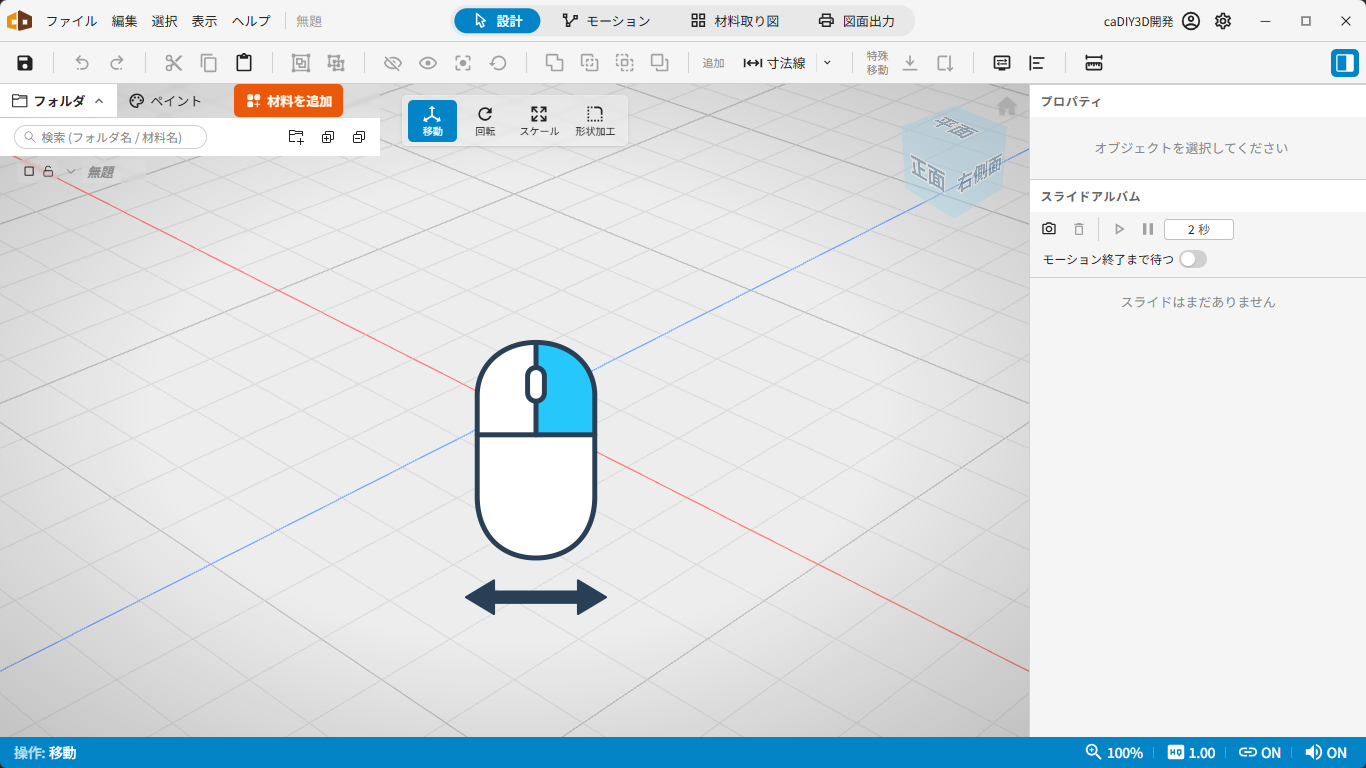The image size is (1366, 768).
Task: Open the dropdown arrow beside 寸法線
Action: point(827,63)
